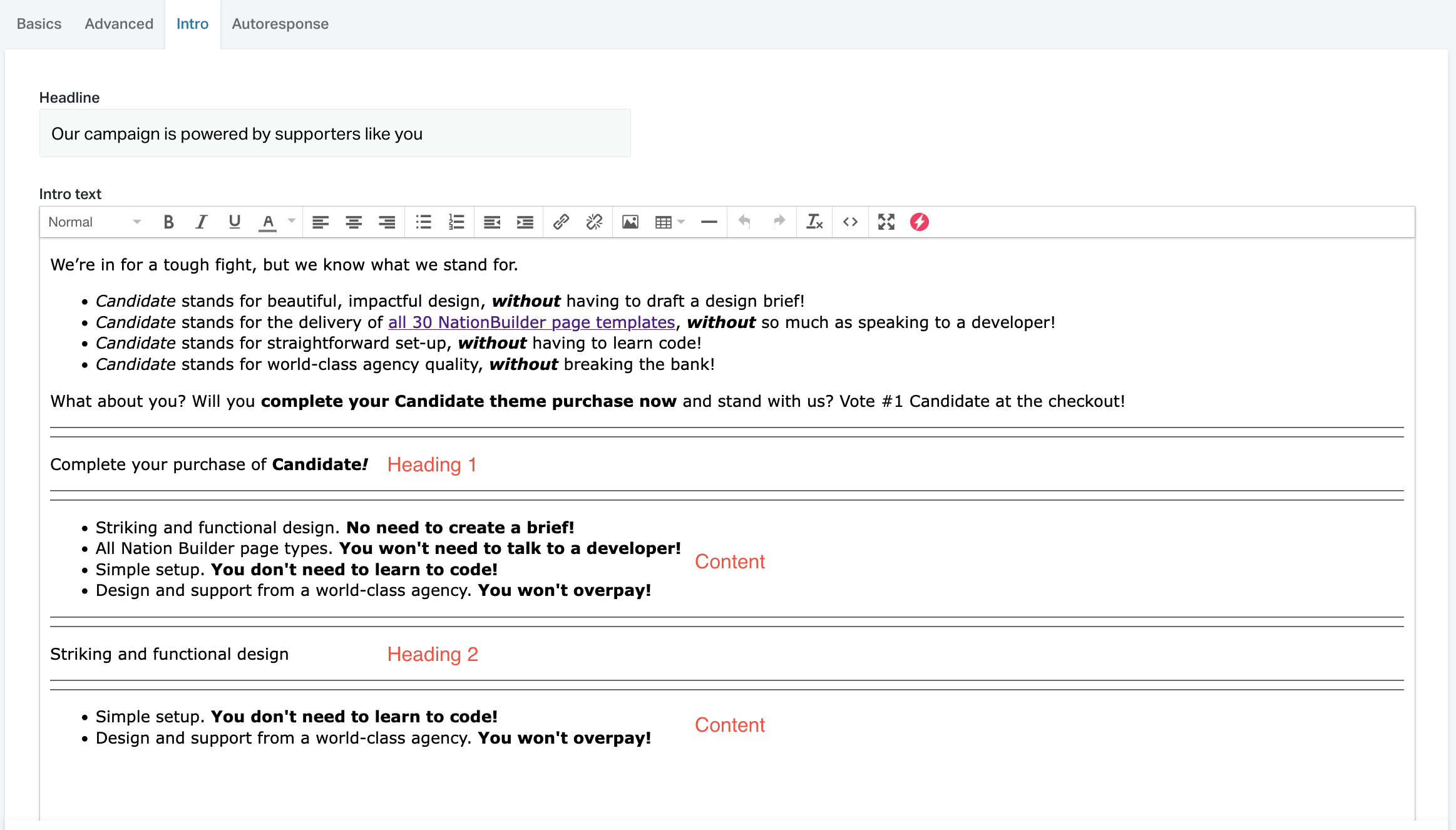1456x830 pixels.
Task: Pick a text color using the color tool
Action: point(267,222)
